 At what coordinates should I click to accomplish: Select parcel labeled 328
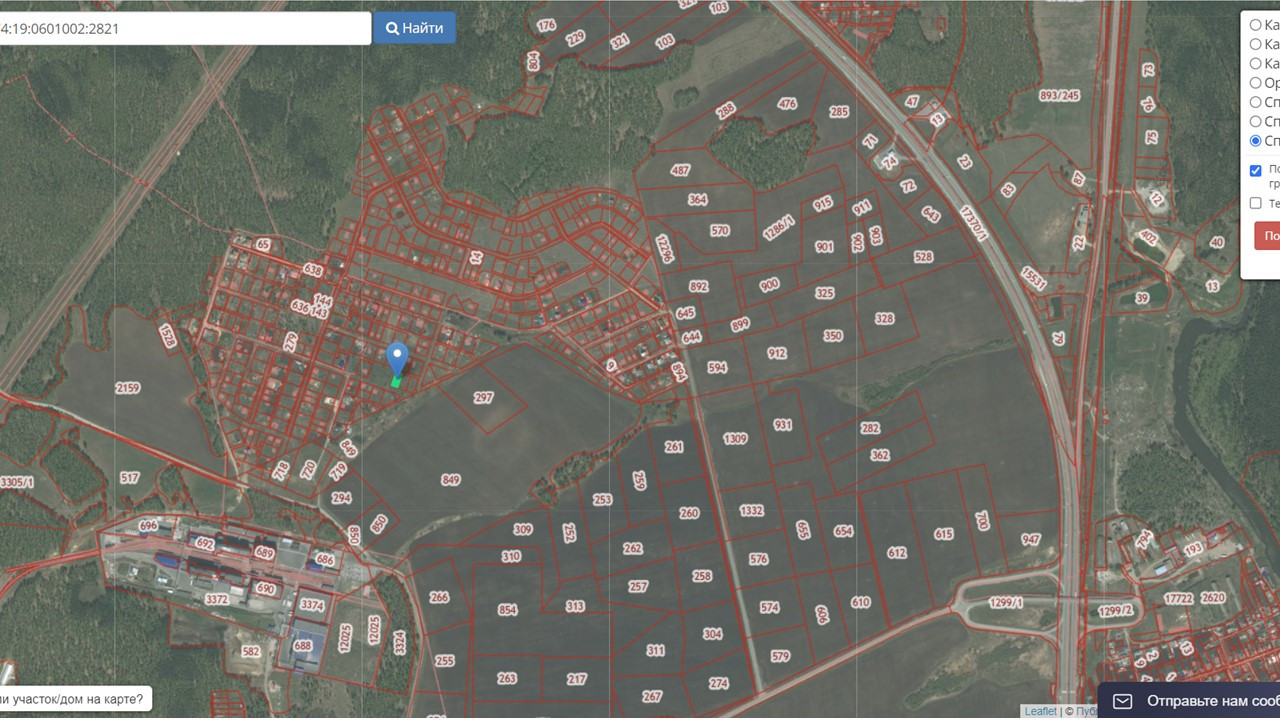(x=884, y=319)
